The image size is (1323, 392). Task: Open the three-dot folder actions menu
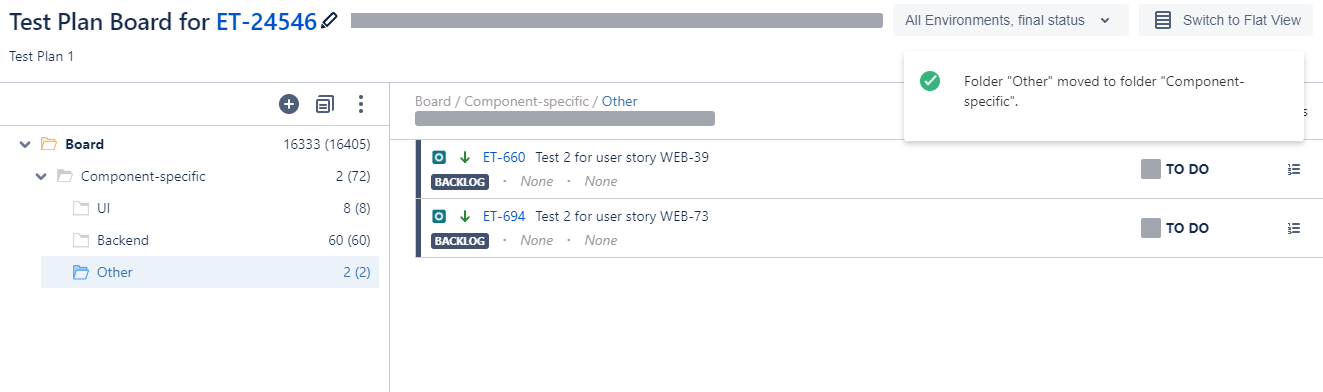361,104
